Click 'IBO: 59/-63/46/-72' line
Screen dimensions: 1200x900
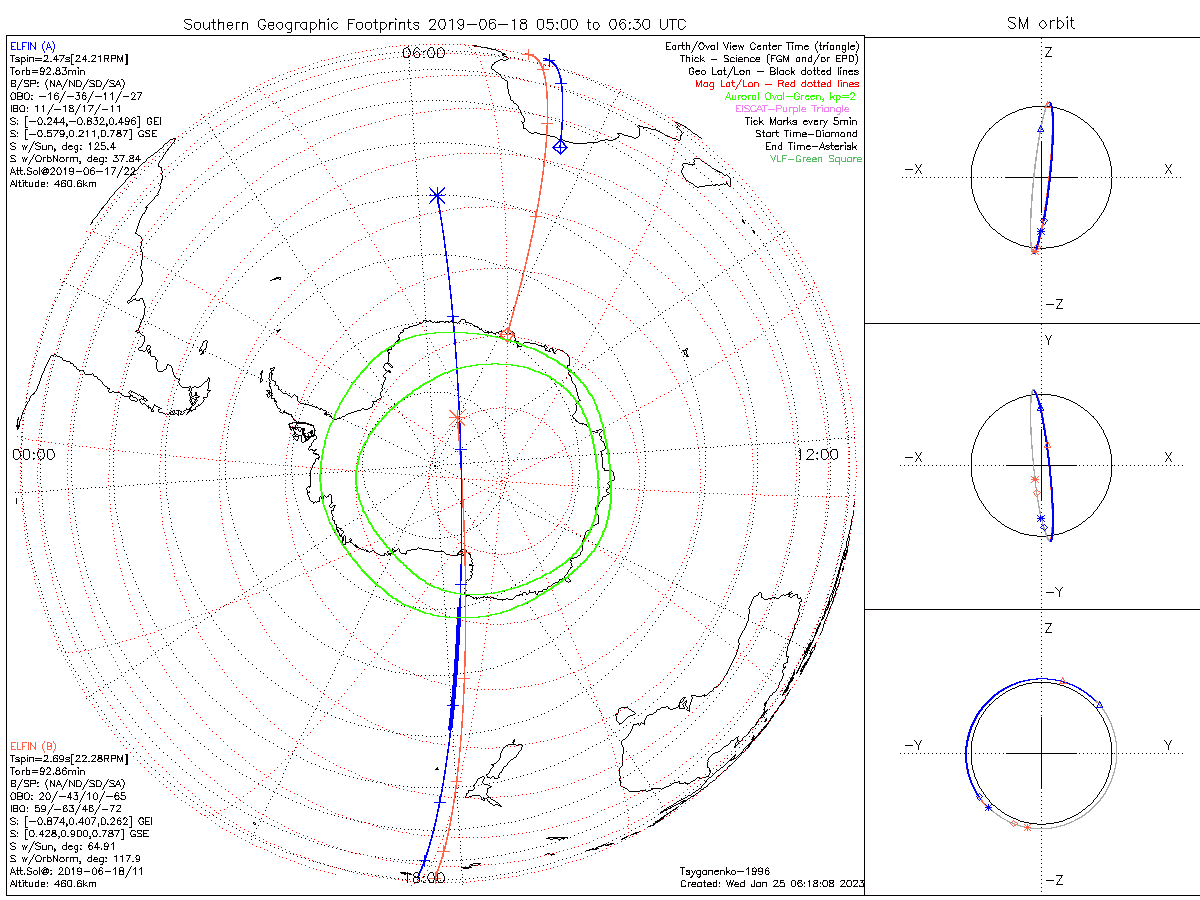(x=67, y=809)
